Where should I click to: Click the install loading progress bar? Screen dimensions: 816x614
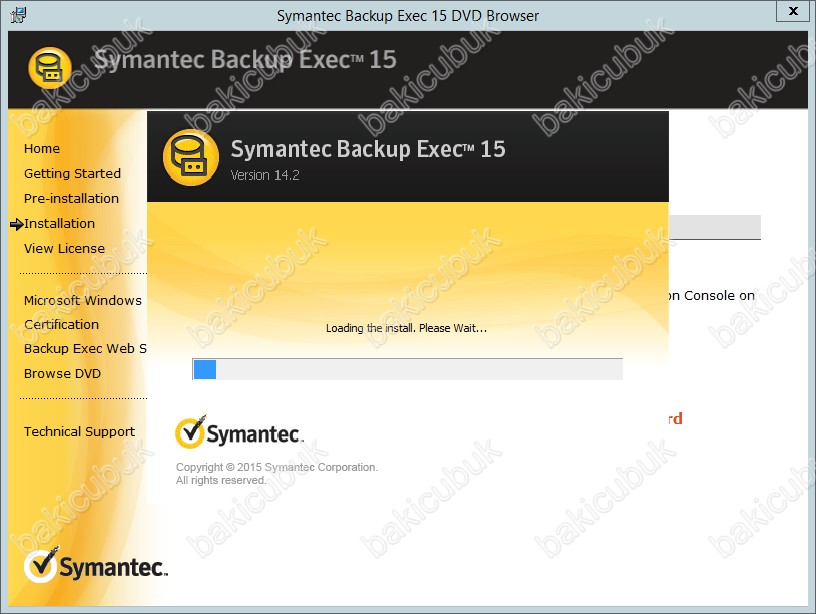407,369
